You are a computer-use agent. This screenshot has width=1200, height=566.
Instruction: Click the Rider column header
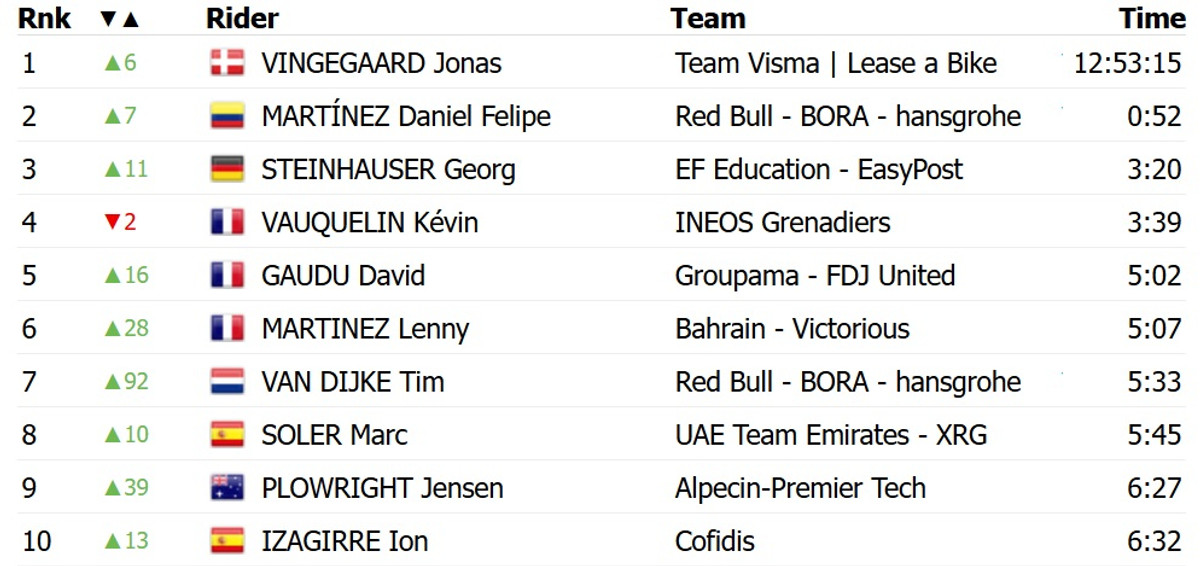point(242,18)
